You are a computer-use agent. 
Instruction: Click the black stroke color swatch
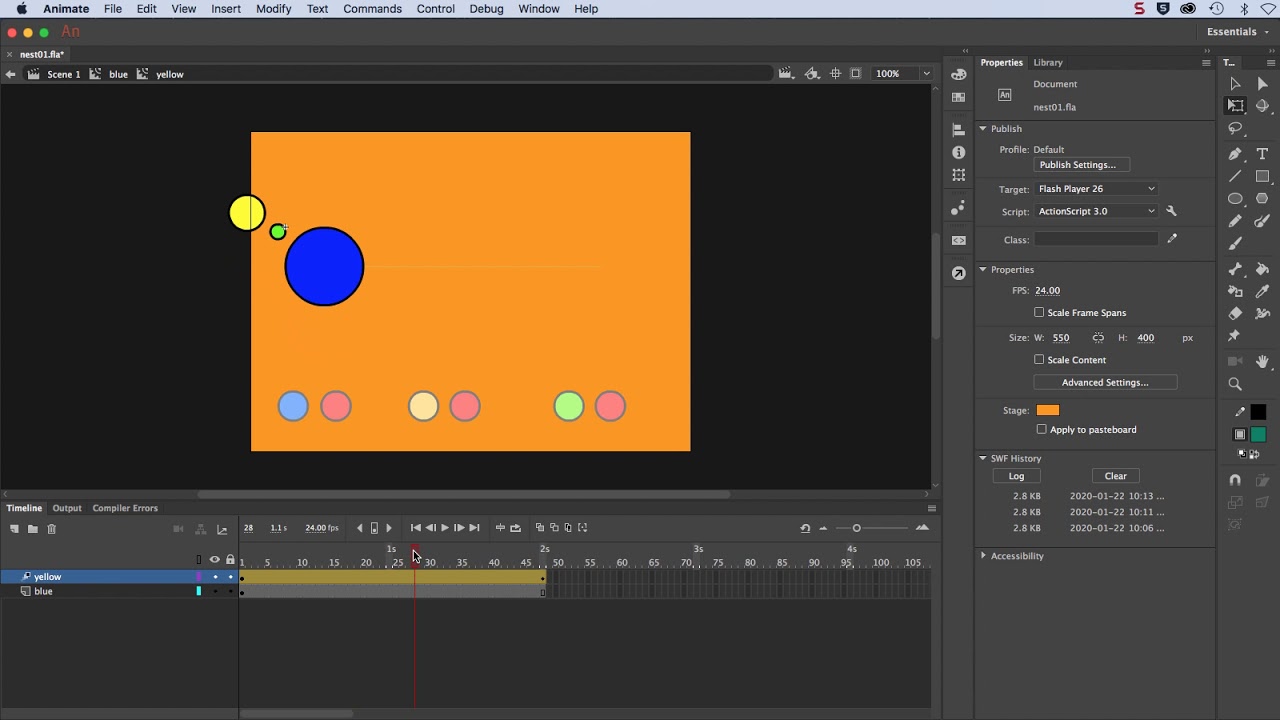click(1258, 412)
